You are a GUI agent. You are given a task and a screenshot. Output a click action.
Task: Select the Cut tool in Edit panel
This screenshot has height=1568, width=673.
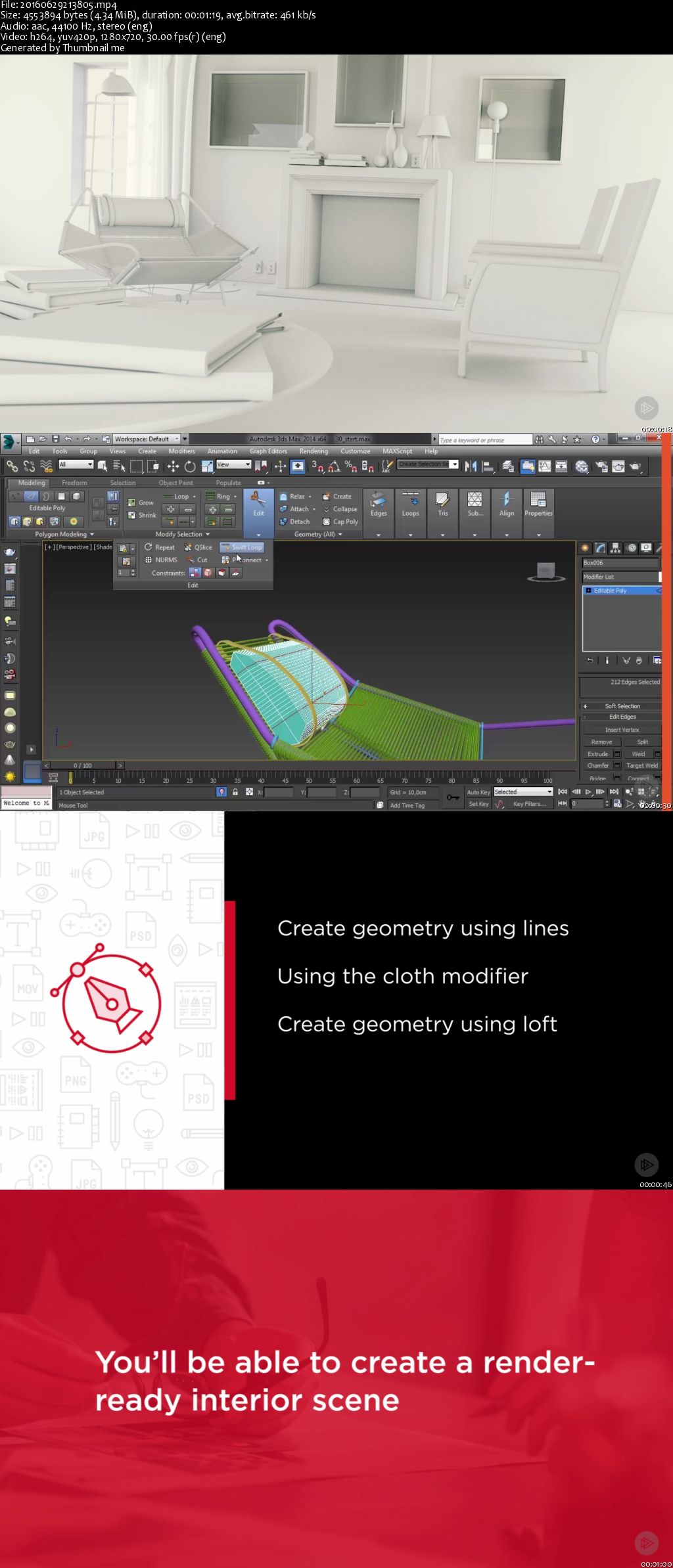pos(197,560)
